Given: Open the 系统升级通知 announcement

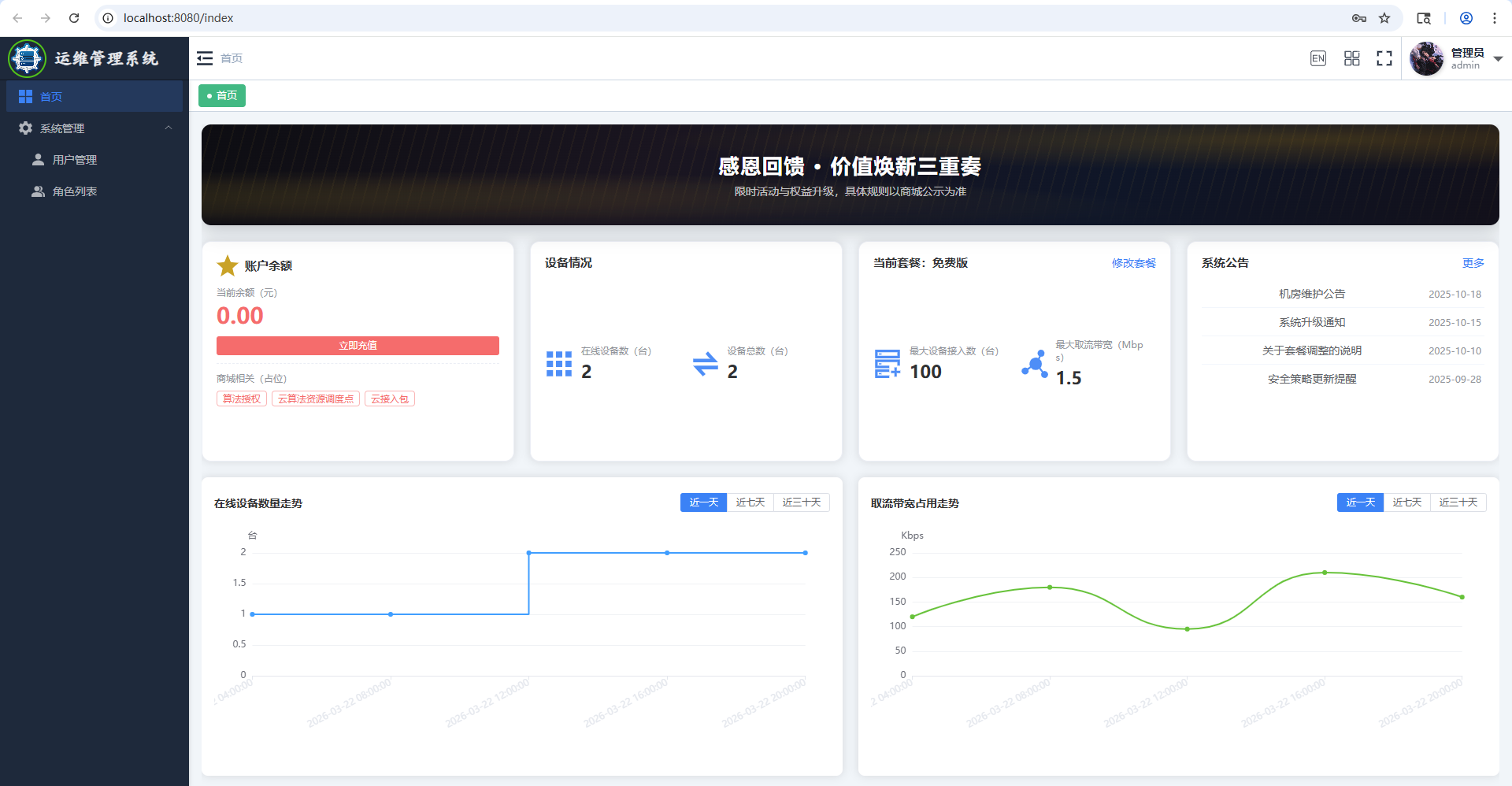Looking at the screenshot, I should 1312,322.
